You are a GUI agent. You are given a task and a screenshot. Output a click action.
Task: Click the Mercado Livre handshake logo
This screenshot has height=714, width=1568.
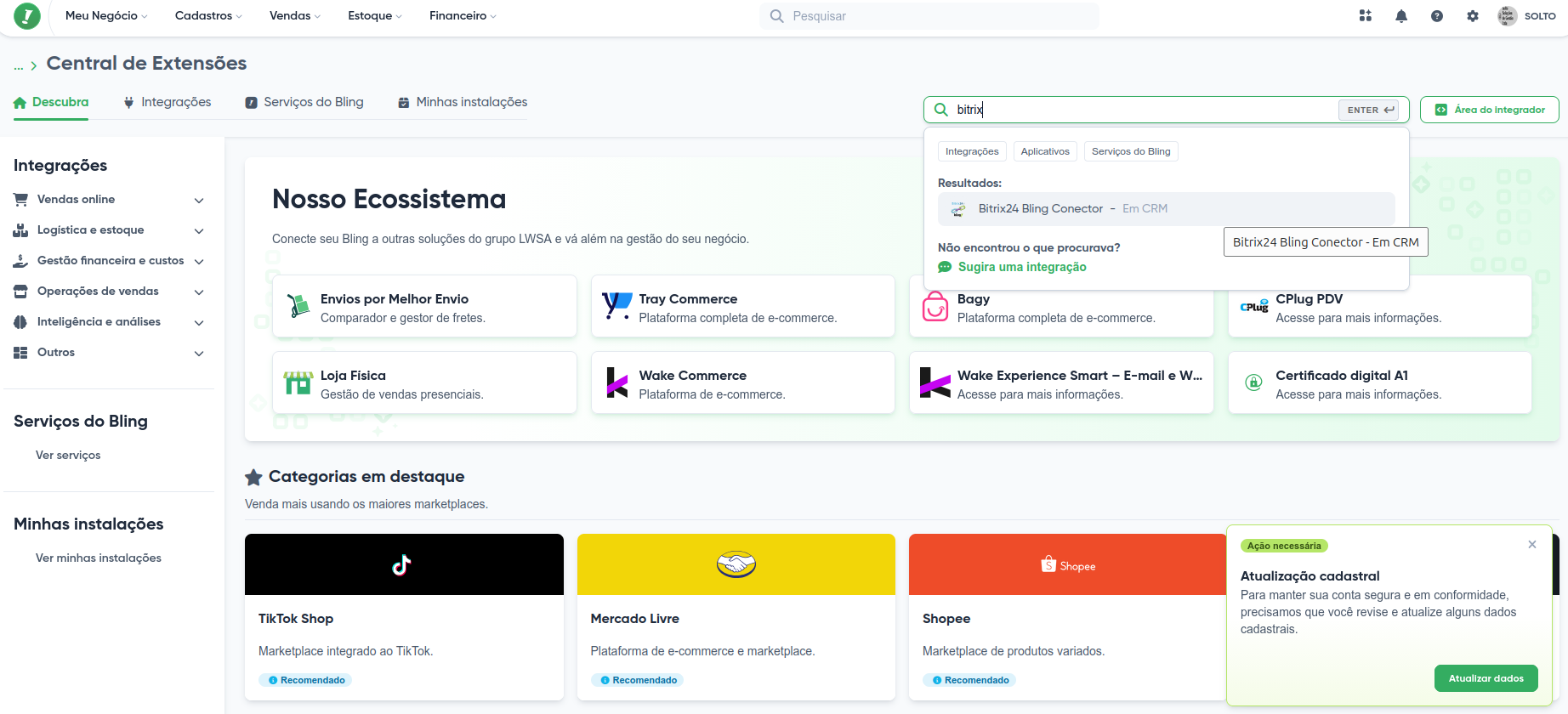pos(736,564)
